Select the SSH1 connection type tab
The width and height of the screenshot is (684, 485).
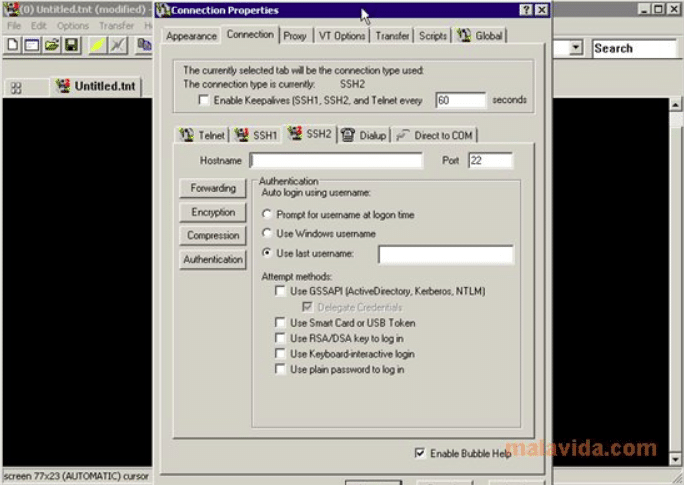coord(256,135)
